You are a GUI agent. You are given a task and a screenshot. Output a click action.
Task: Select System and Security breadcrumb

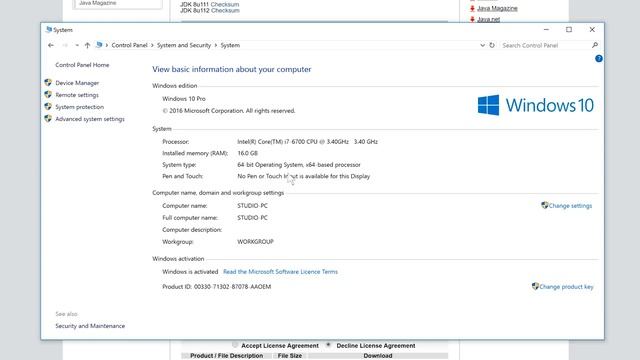(x=184, y=45)
